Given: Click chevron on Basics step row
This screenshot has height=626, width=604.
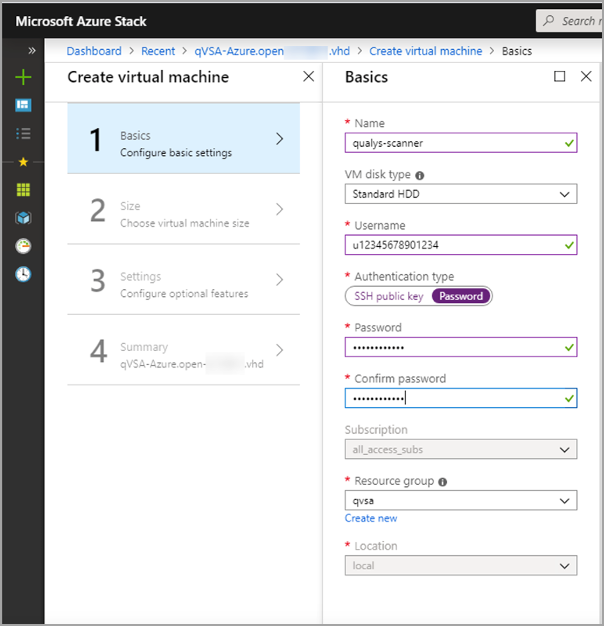Looking at the screenshot, I should click(279, 139).
